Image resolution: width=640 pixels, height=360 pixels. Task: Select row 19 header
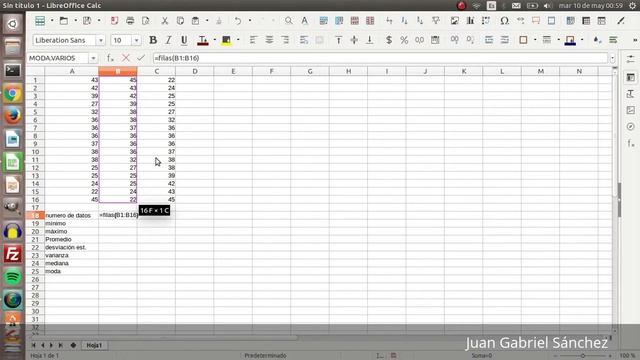click(x=36, y=223)
